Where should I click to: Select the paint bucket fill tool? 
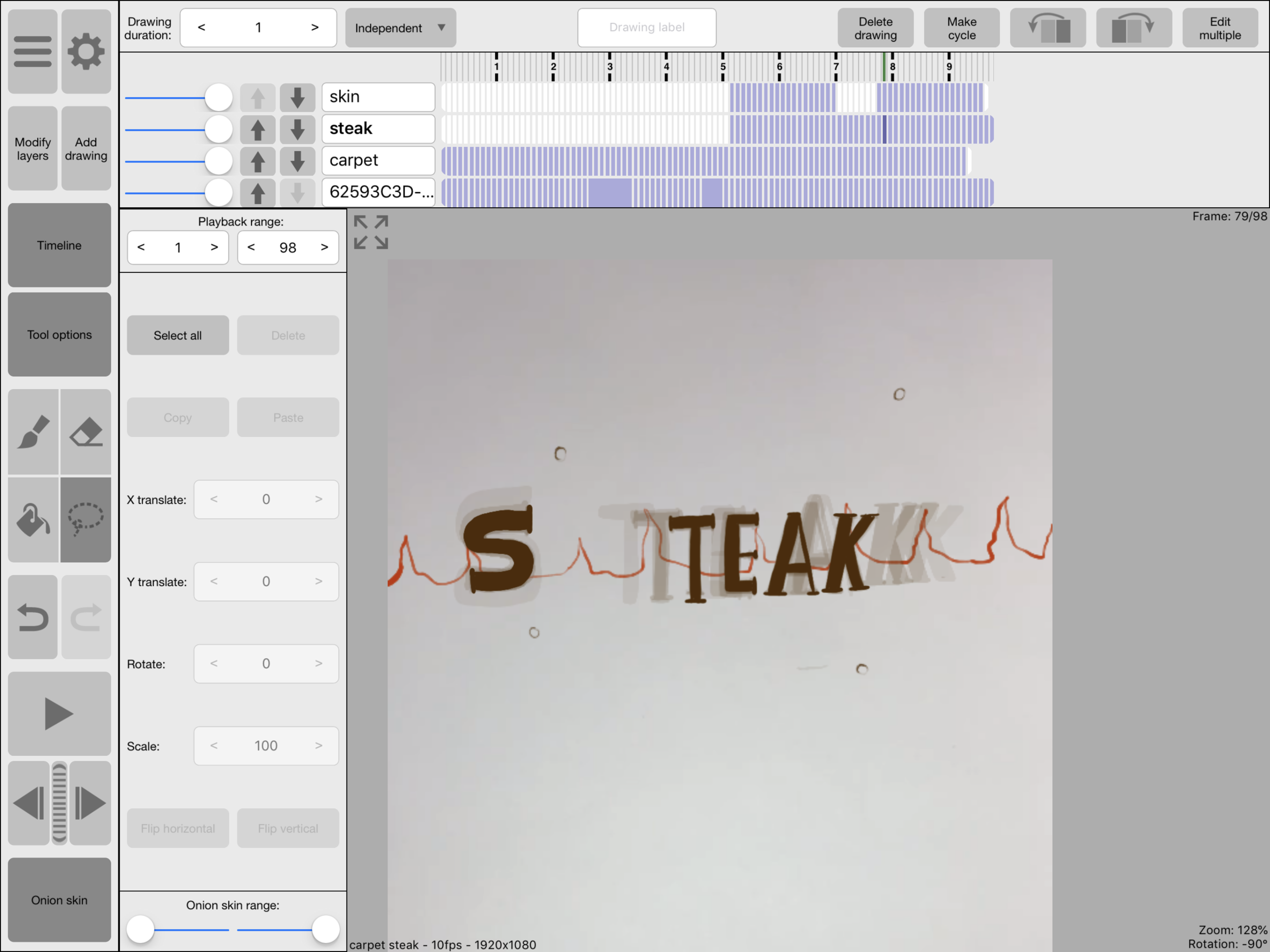pyautogui.click(x=33, y=520)
